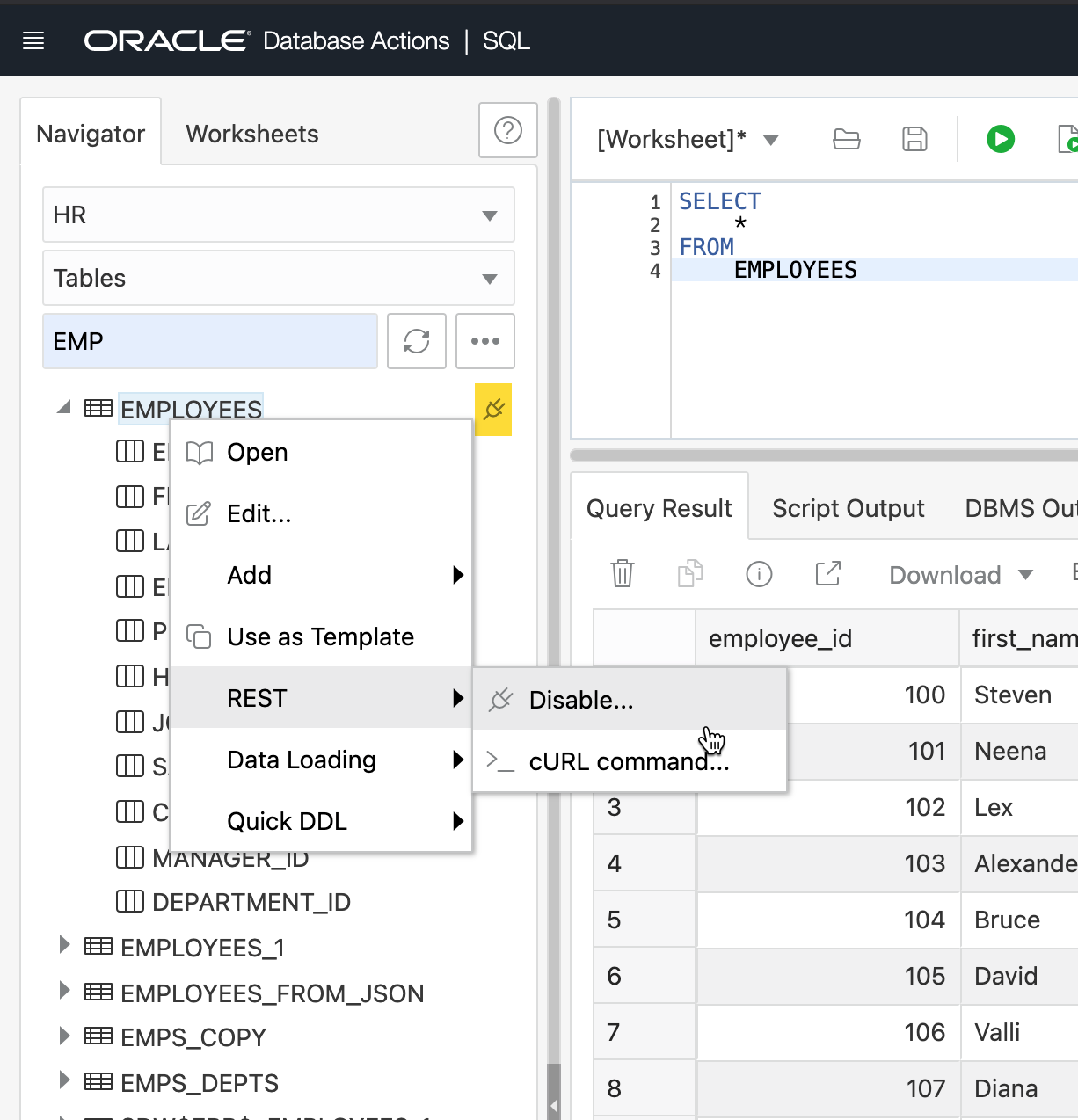Select the EMPS_DEPTS table name
Screen dimensions: 1078x1120
tap(200, 1082)
